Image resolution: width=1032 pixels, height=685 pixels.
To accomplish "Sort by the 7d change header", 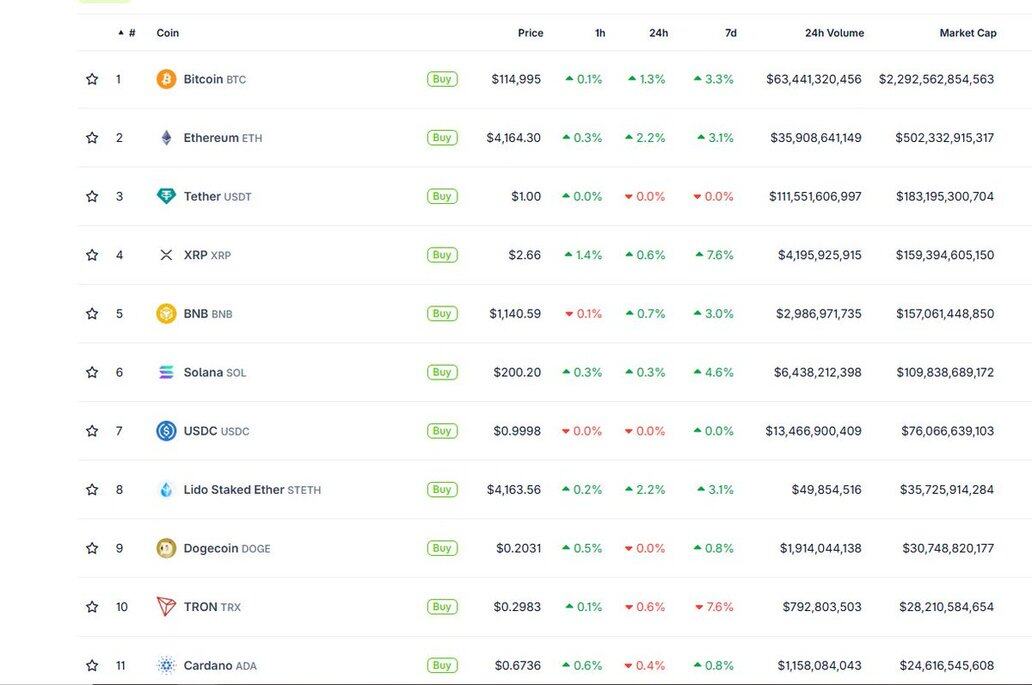I will pos(731,33).
